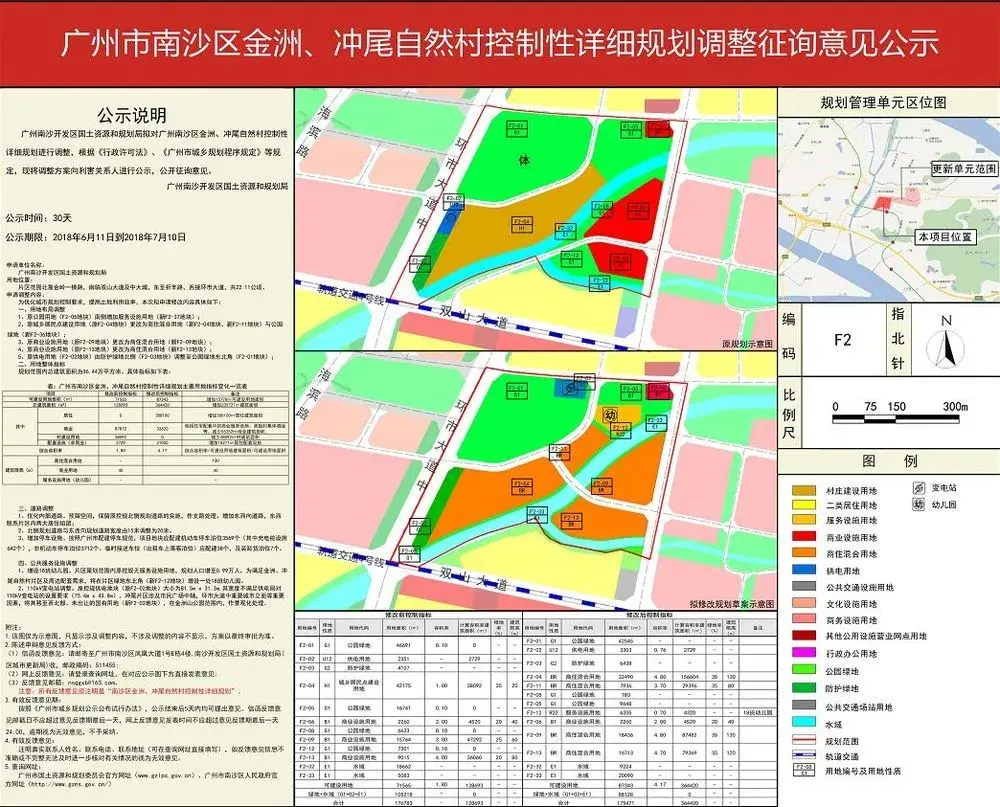Click the 体 label on the original plan map
This screenshot has height=807, width=1000.
(x=524, y=161)
